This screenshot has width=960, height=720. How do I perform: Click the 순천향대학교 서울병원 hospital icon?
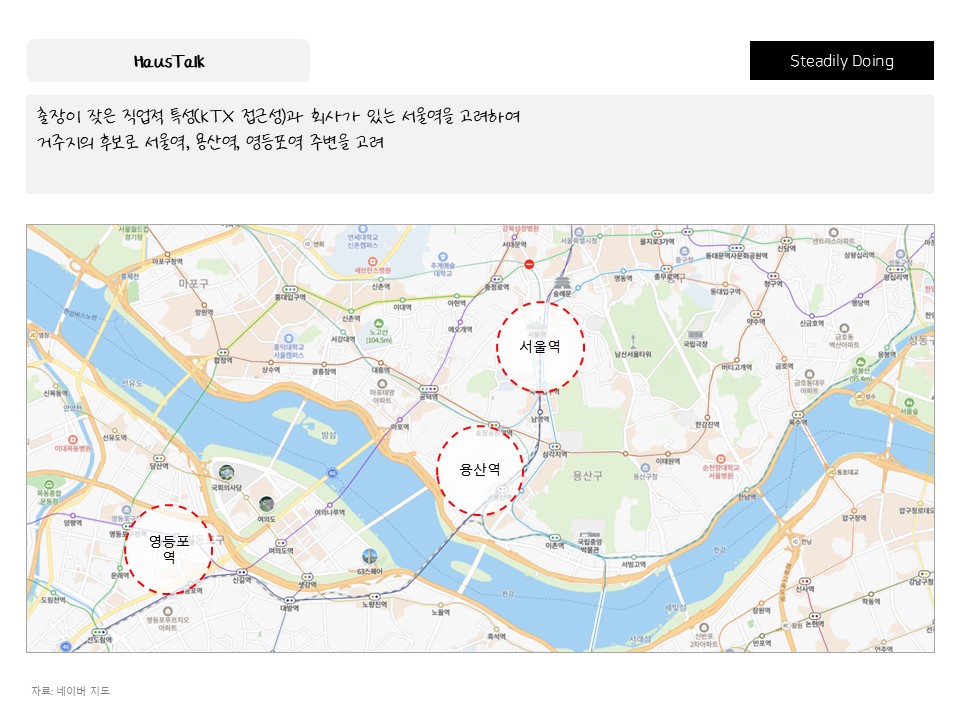pyautogui.click(x=721, y=459)
